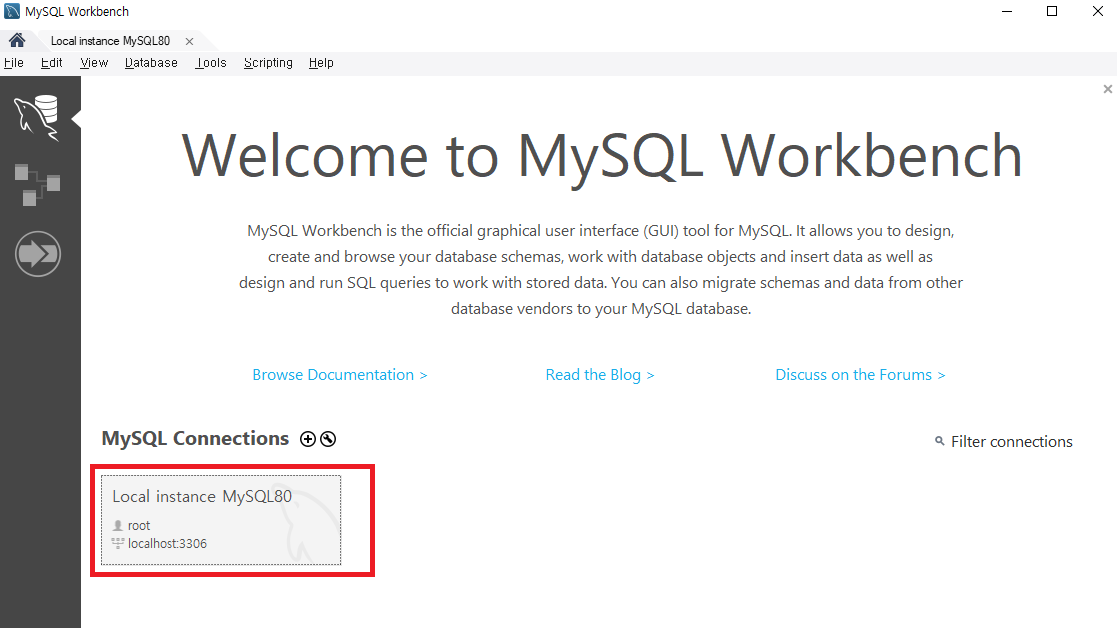Image resolution: width=1117 pixels, height=628 pixels.
Task: Close the Local instance MySQL80 tab
Action: tap(189, 41)
